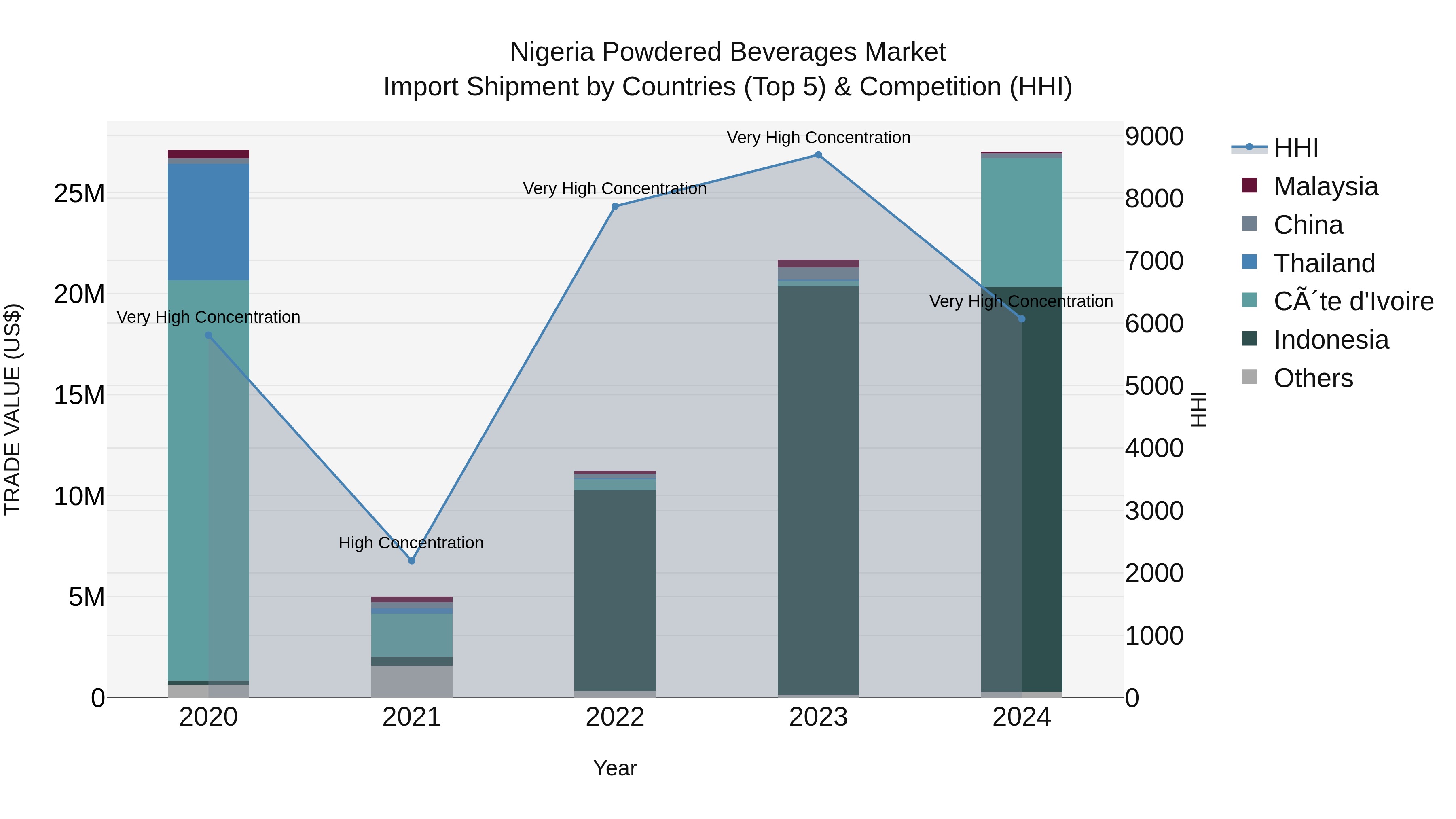The height and width of the screenshot is (819, 1456).
Task: Click the 25M tick on left axis
Action: (79, 194)
